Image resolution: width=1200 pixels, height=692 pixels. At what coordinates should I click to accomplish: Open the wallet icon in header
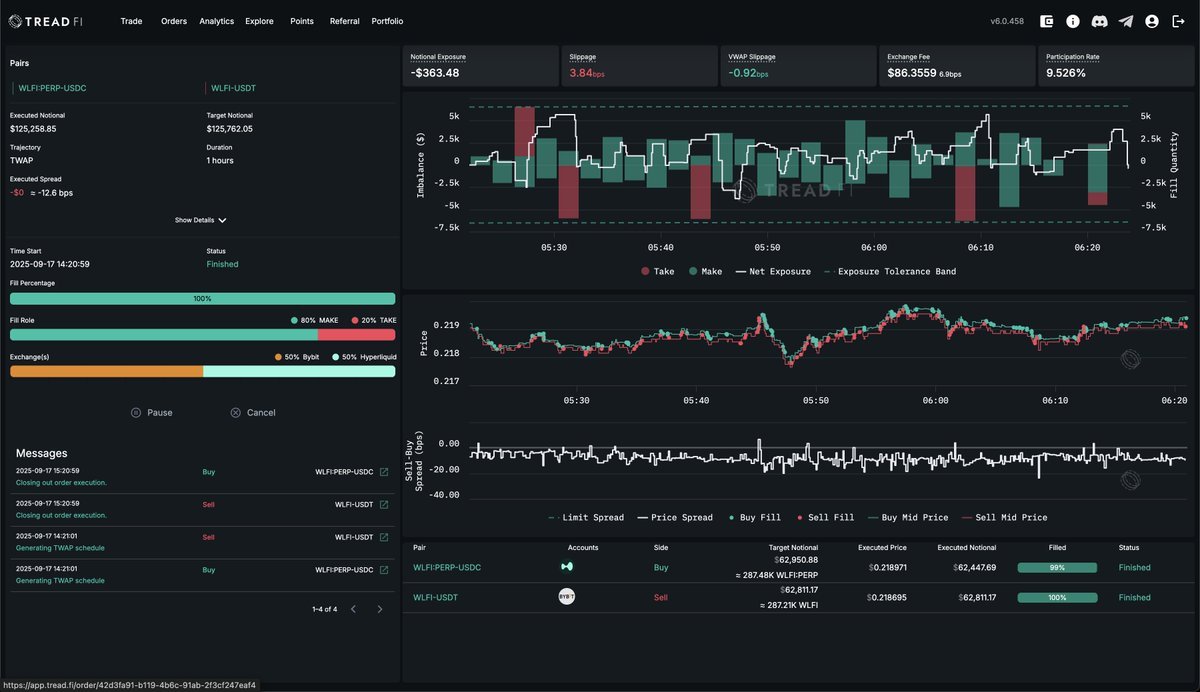(1047, 21)
